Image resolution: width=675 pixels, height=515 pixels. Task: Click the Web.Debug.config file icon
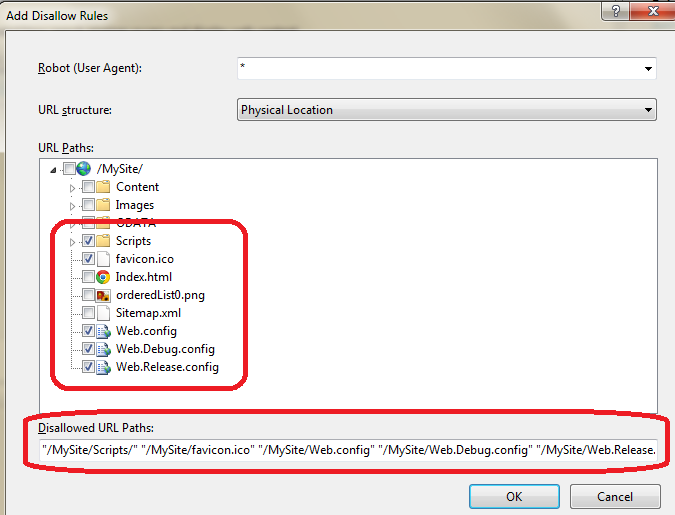[103, 349]
